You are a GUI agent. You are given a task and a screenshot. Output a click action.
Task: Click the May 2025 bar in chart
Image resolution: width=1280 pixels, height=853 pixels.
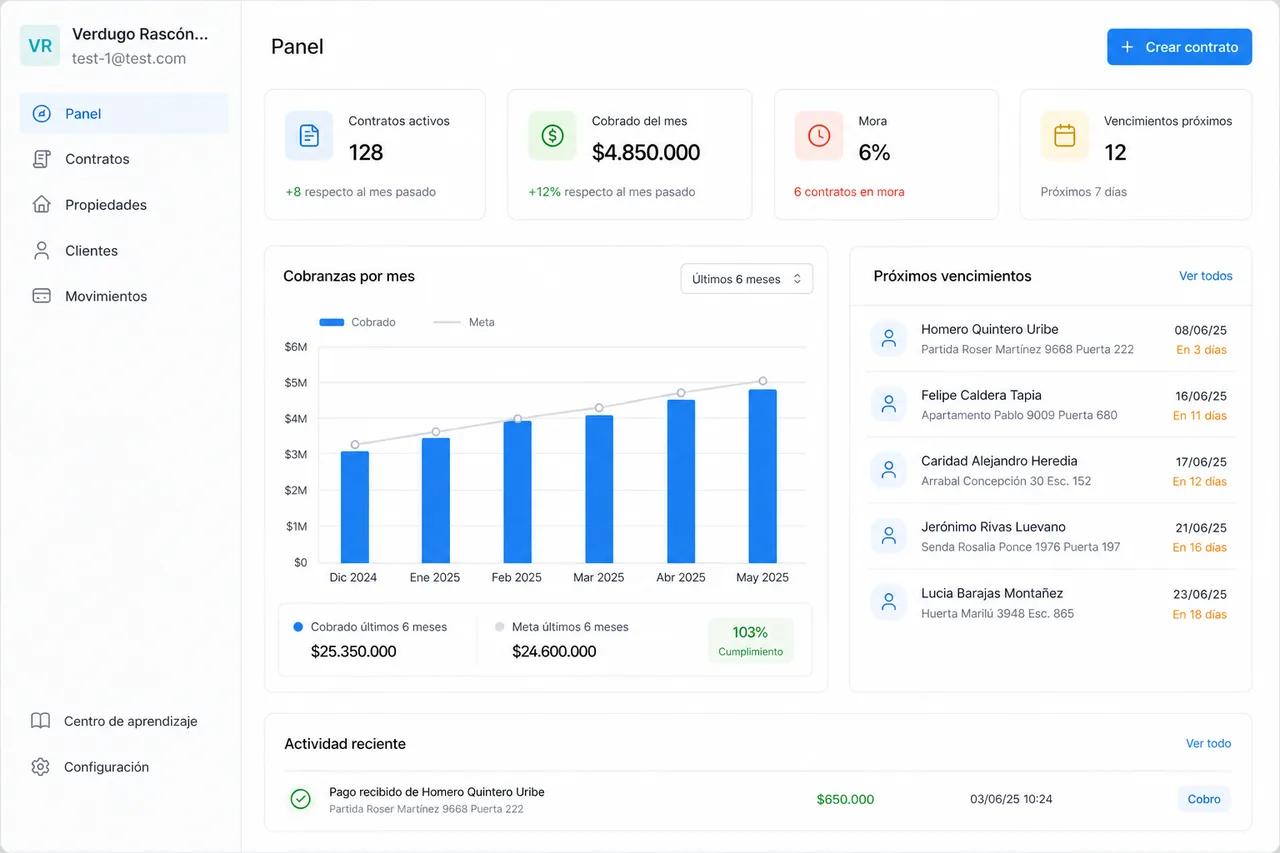tap(762, 476)
